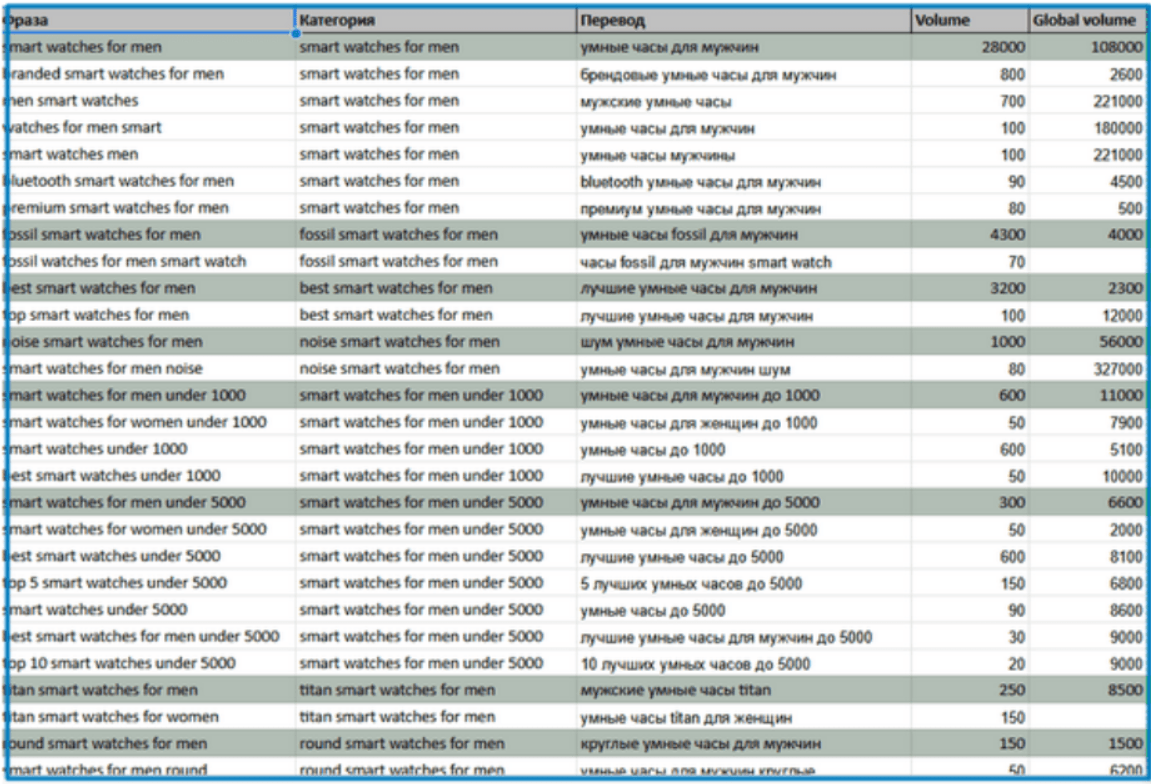Select translation 'умные часы для мужчин шум'

pos(744,369)
